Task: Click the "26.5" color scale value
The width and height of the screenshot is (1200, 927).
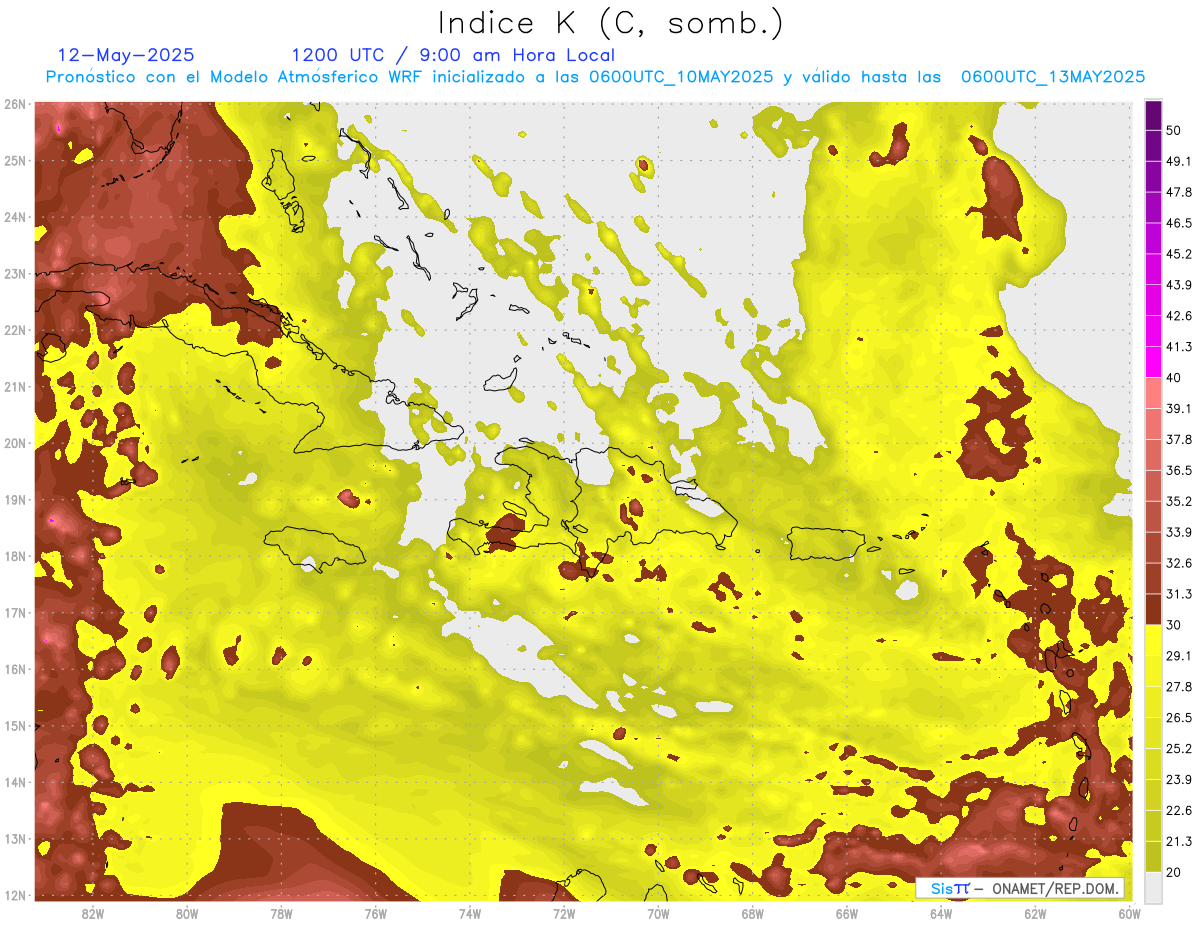Action: click(x=1178, y=717)
